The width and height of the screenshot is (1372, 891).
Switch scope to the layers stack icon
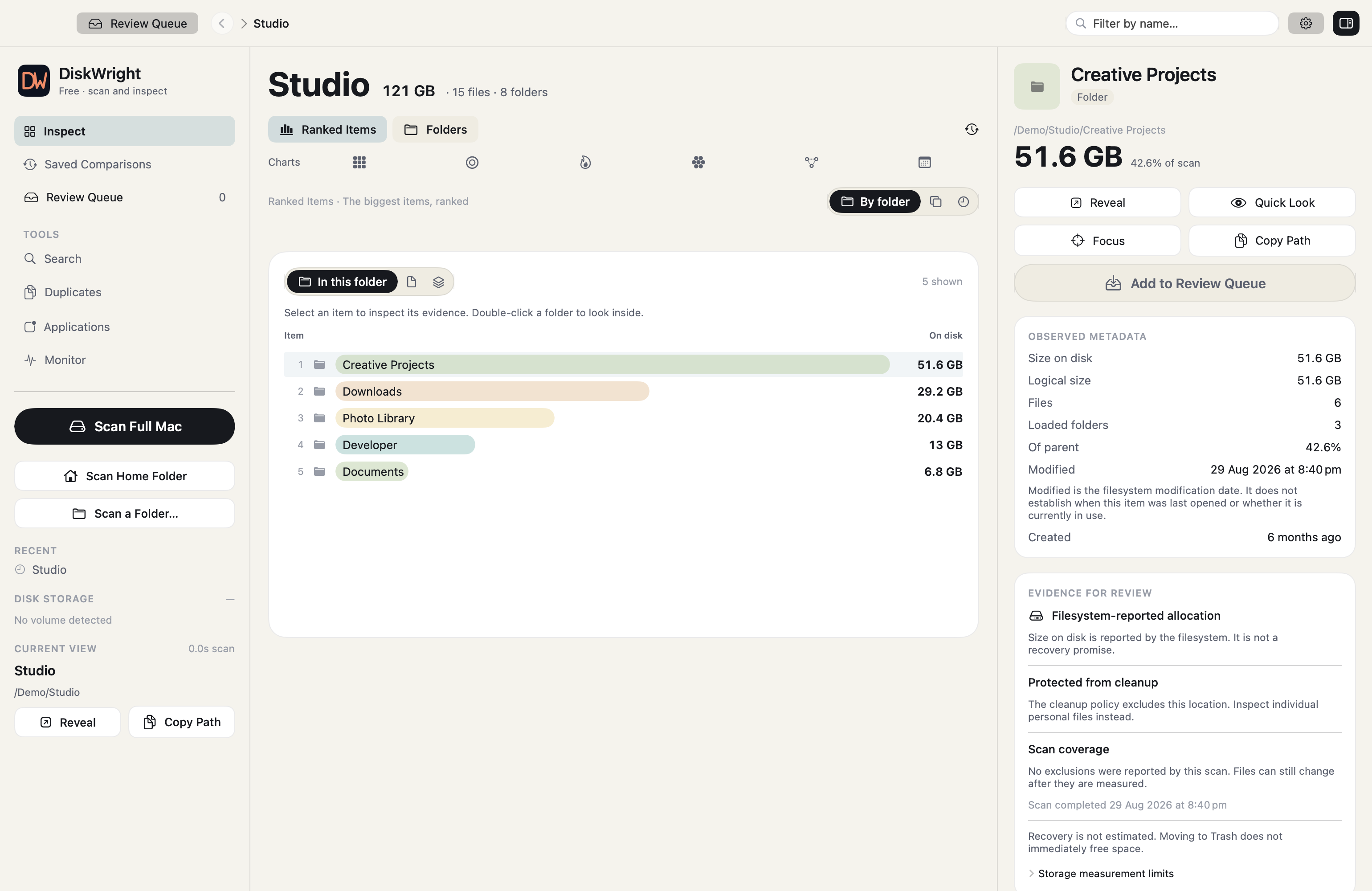pyautogui.click(x=438, y=282)
